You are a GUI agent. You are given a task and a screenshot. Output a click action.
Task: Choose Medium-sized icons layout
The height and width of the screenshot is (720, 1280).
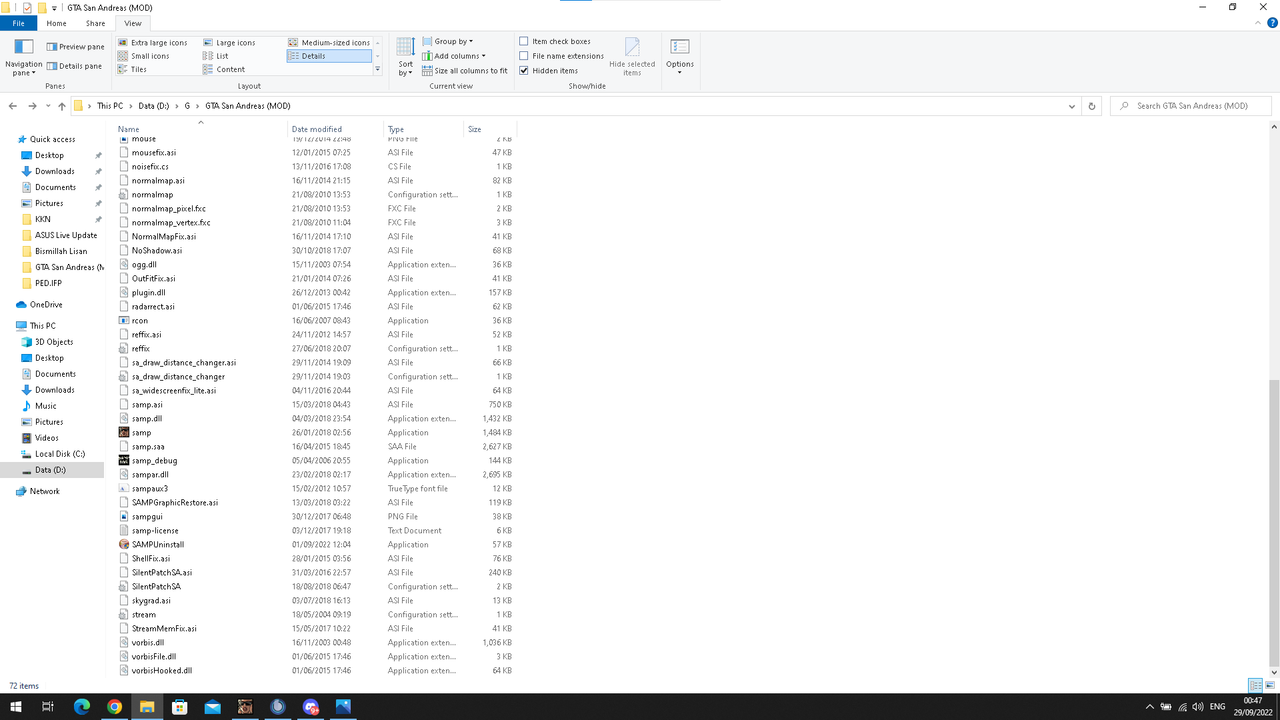pyautogui.click(x=329, y=43)
